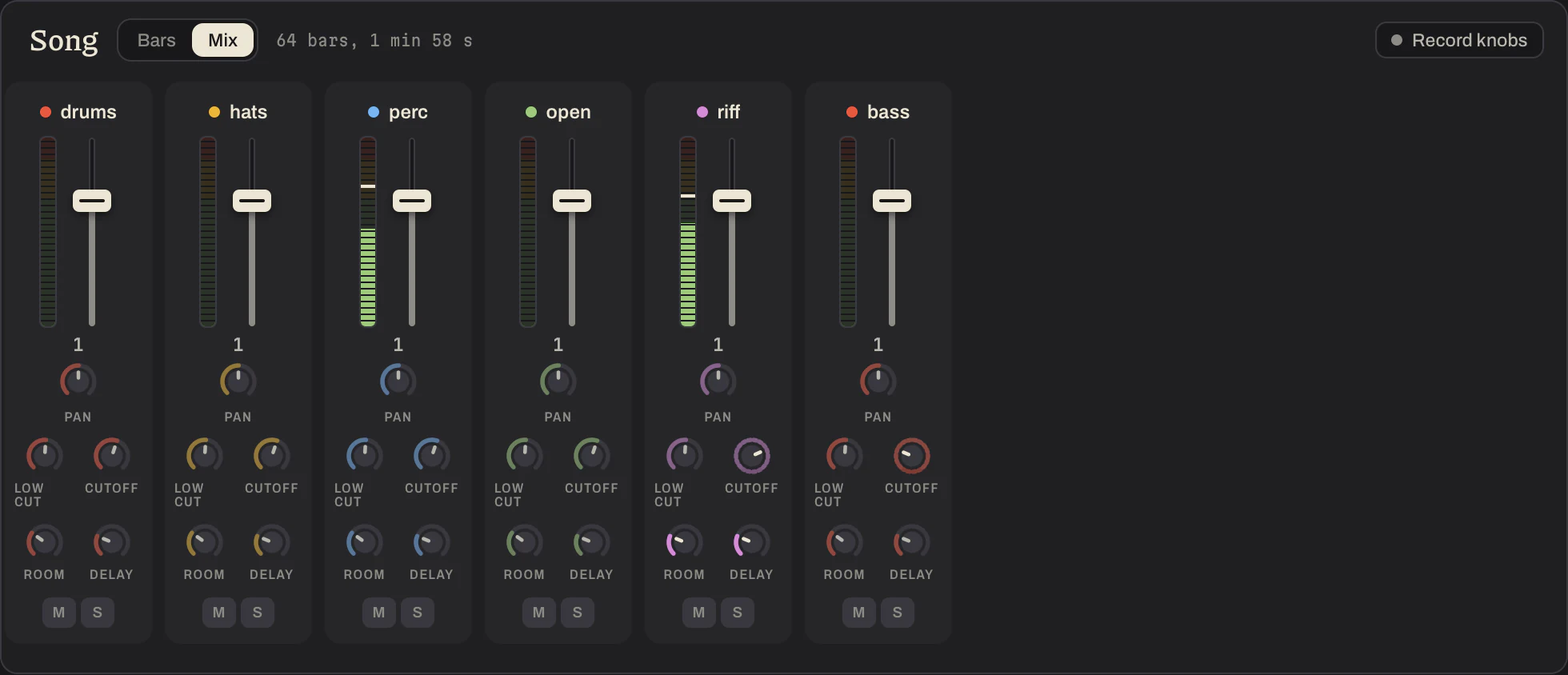Click the bass delay knob

coord(911,542)
